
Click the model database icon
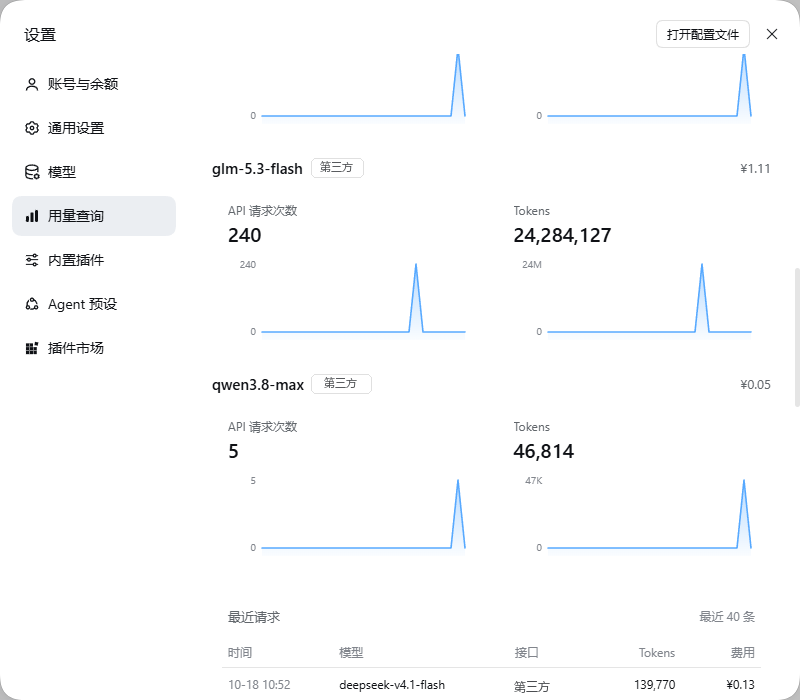pyautogui.click(x=32, y=172)
